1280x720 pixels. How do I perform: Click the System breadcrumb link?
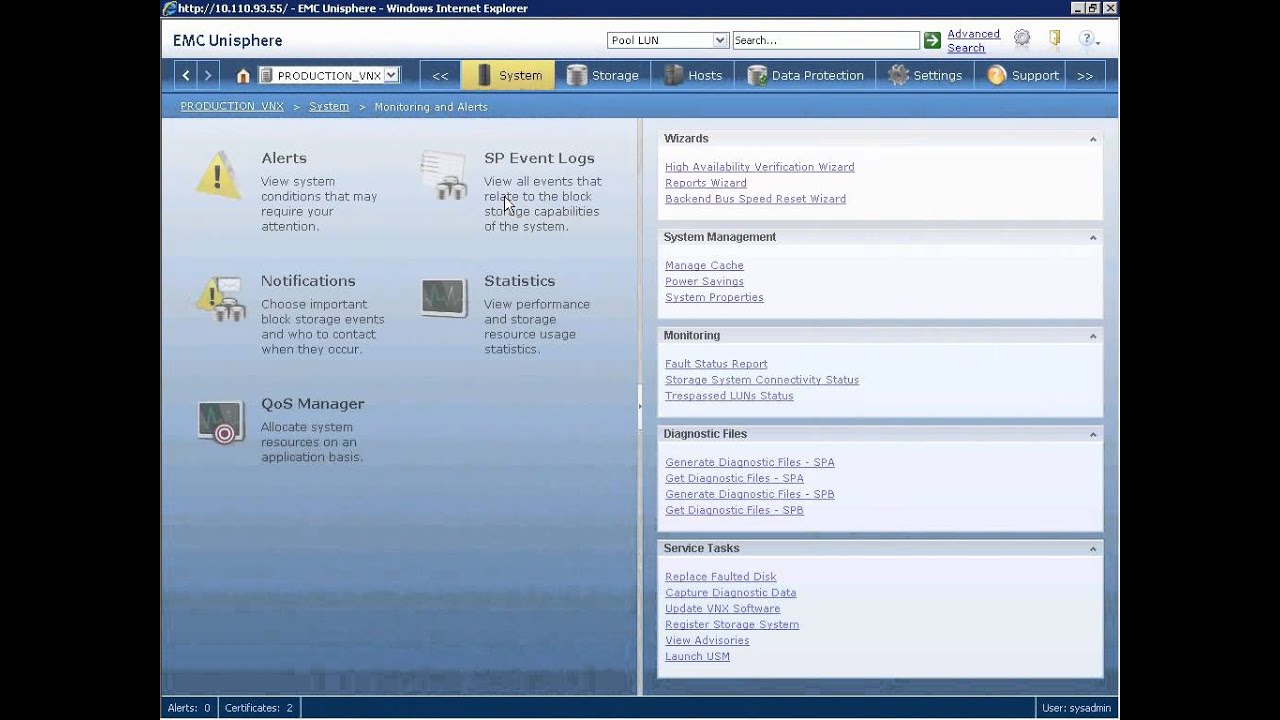pos(329,107)
